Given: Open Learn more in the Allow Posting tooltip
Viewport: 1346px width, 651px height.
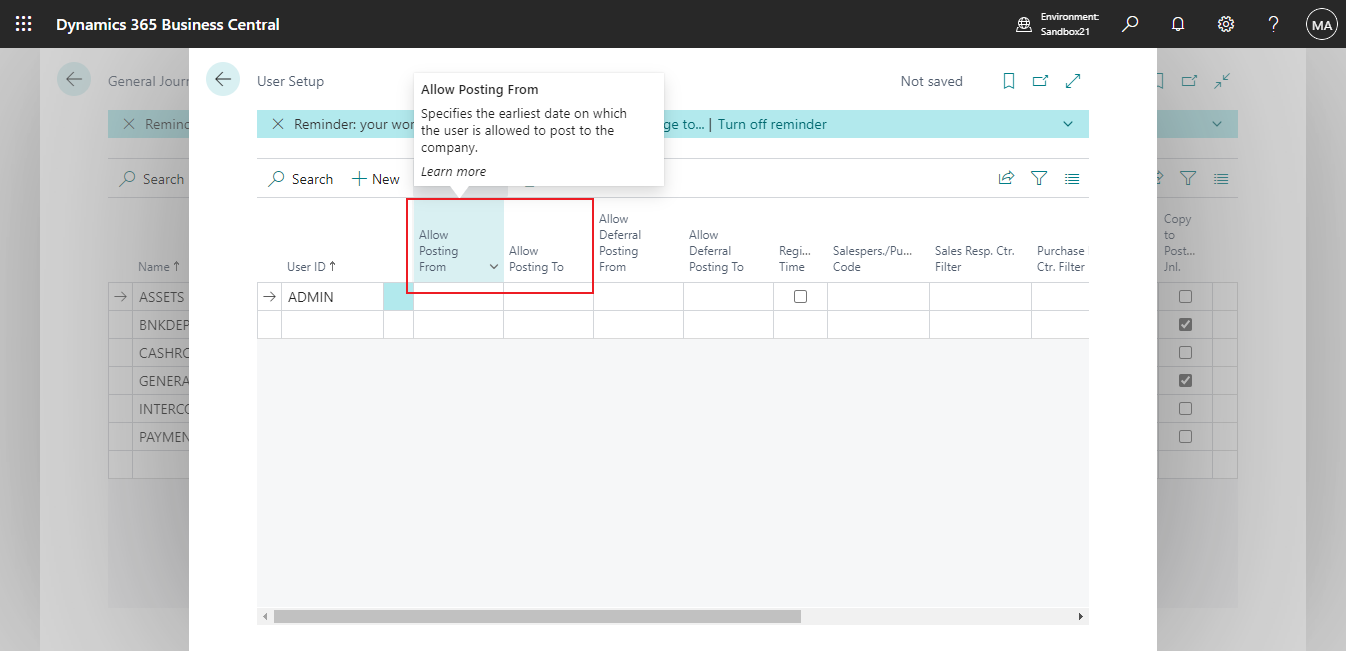Looking at the screenshot, I should (x=453, y=171).
